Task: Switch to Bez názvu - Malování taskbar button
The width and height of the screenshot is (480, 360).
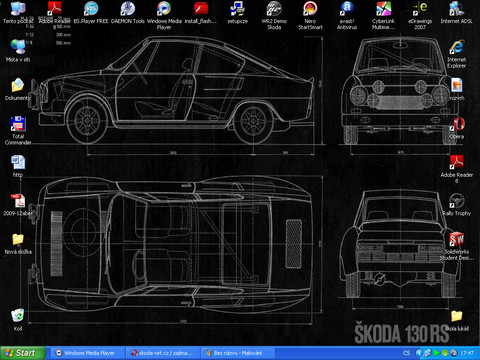Action: pyautogui.click(x=238, y=353)
